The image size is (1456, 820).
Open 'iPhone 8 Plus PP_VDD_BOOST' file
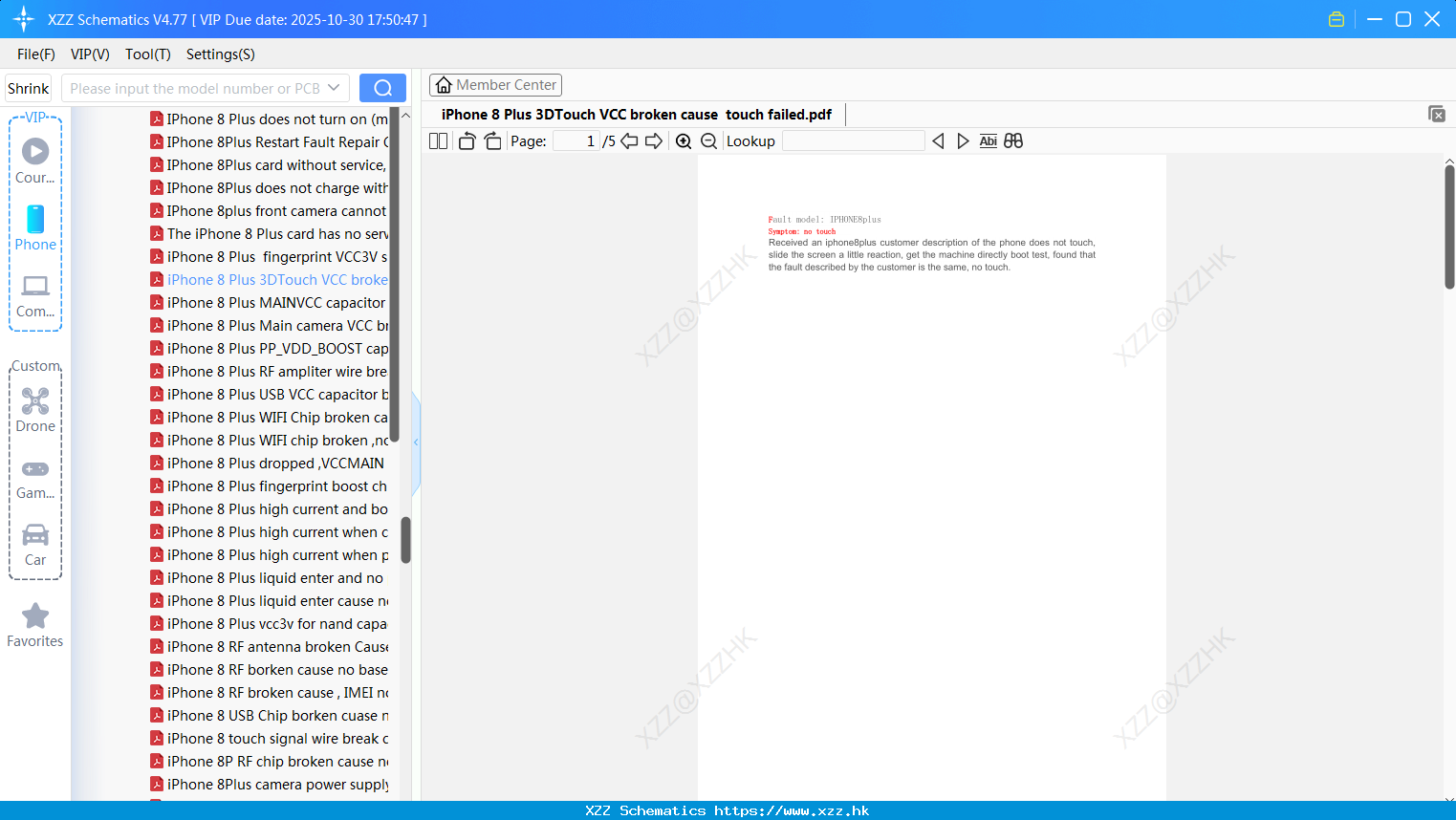click(269, 349)
